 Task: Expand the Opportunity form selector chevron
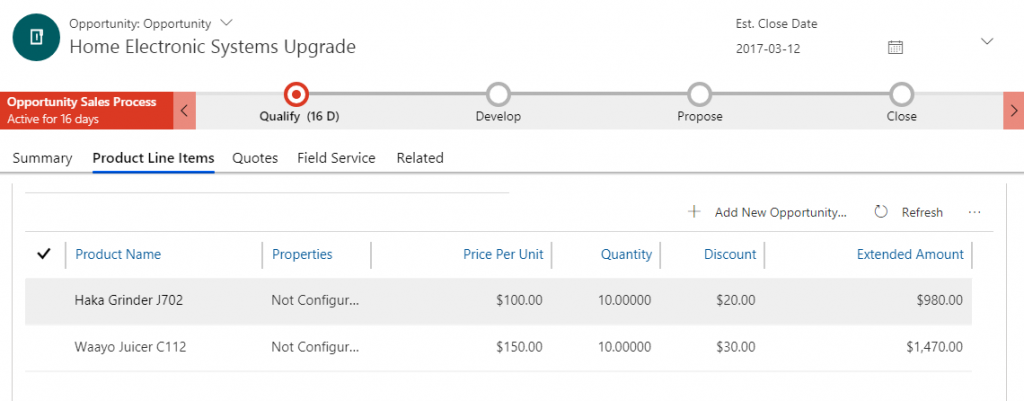[x=226, y=22]
